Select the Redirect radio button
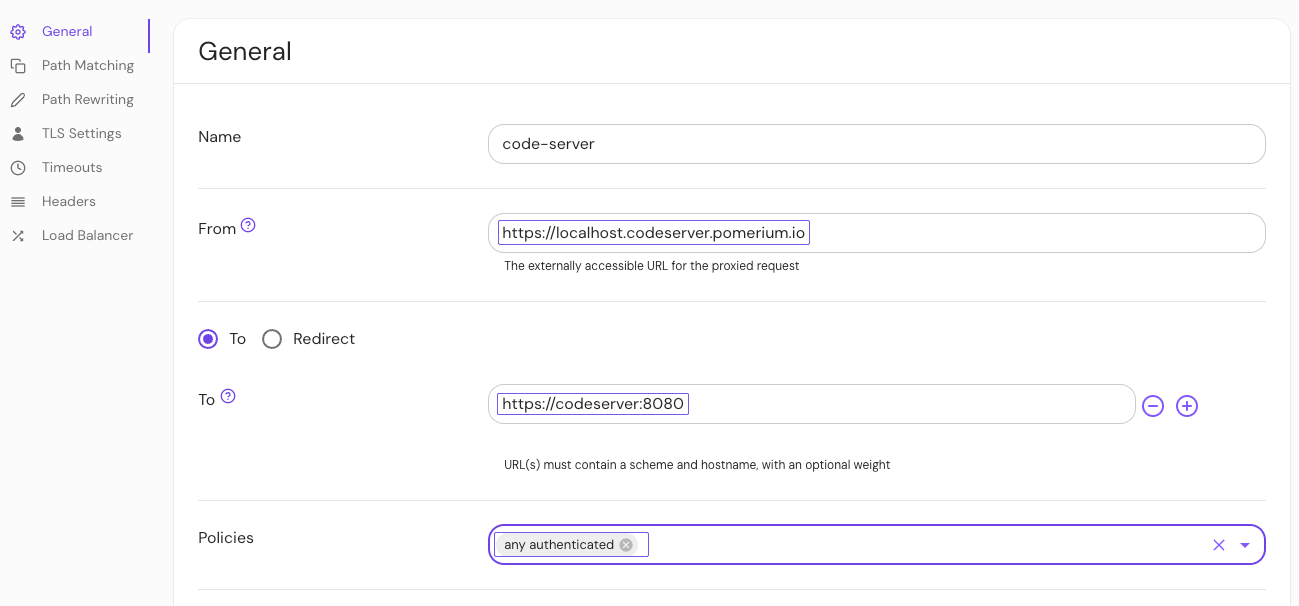Screen dimensions: 1299x606 272,339
